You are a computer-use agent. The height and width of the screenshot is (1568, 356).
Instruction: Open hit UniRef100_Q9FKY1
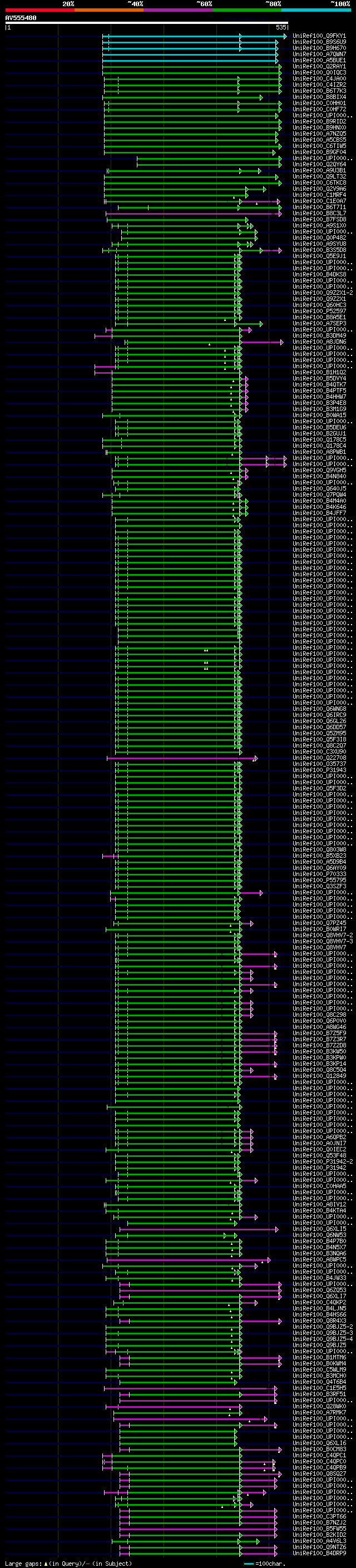pyautogui.click(x=319, y=36)
